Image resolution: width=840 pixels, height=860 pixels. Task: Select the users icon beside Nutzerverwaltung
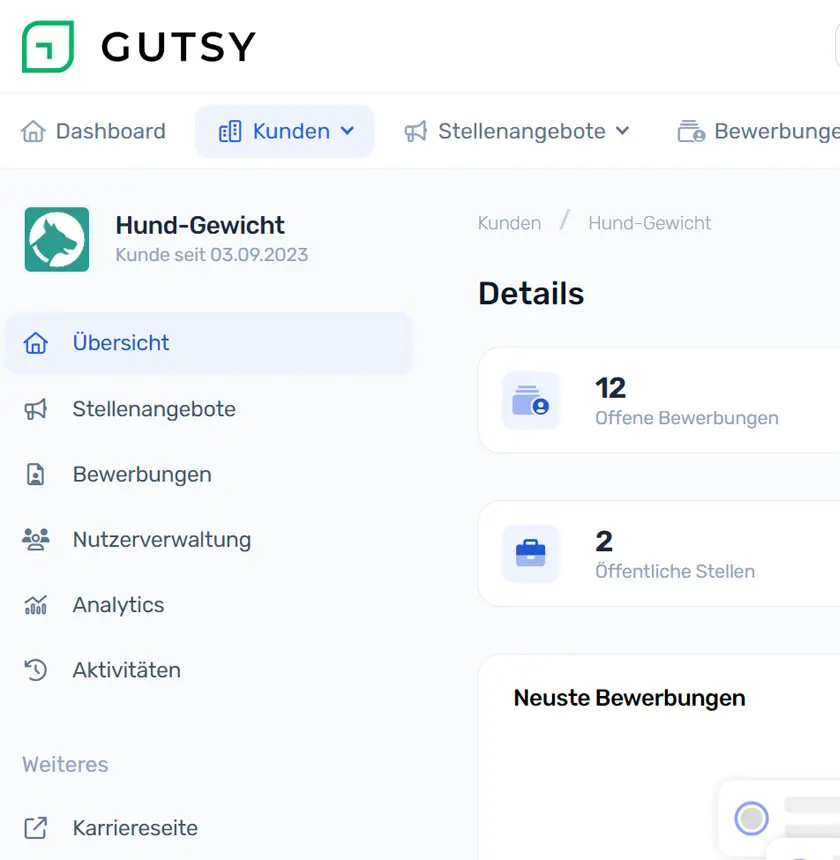tap(37, 539)
